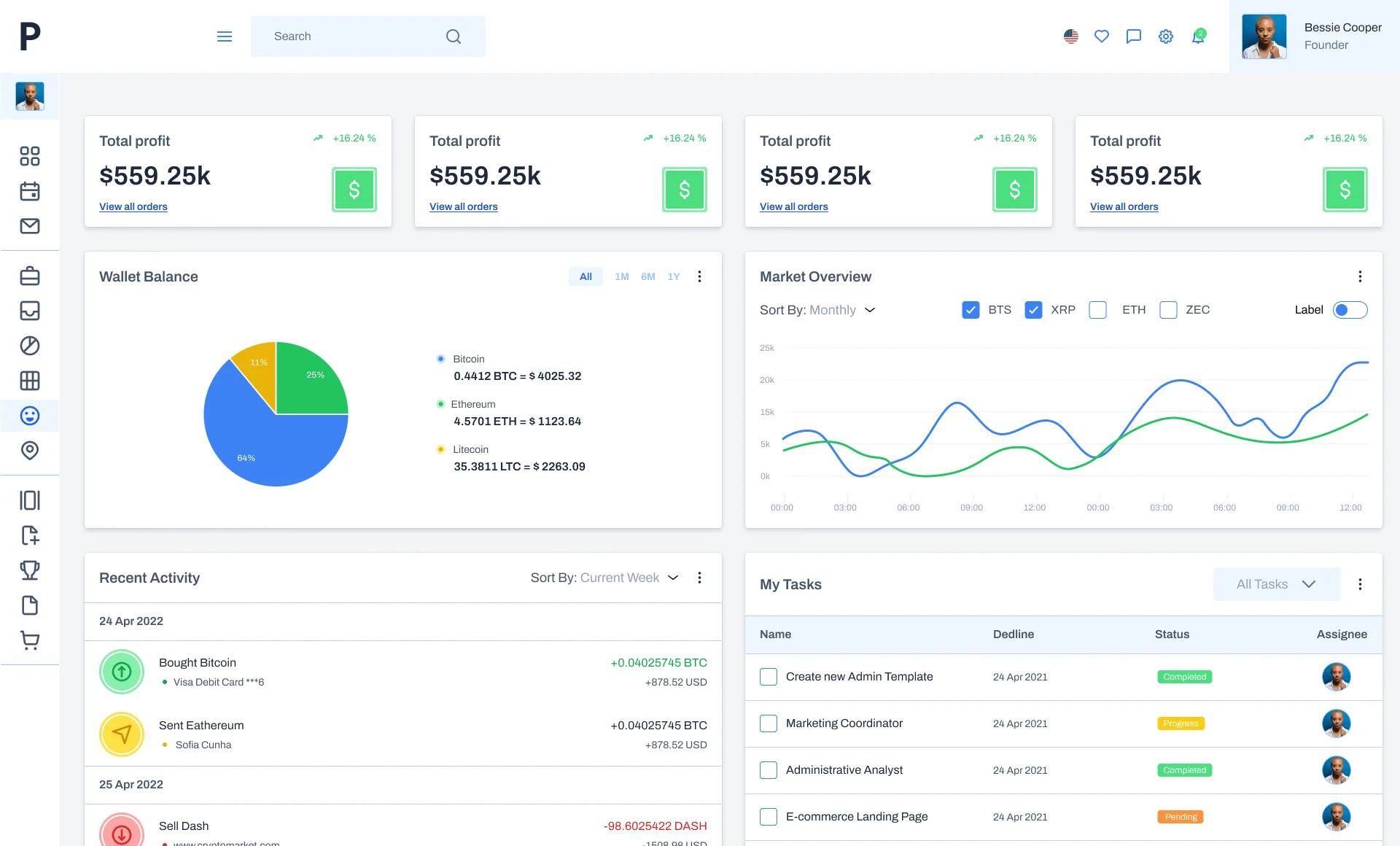This screenshot has width=1400, height=846.
Task: Open the calendar icon in the sidebar
Action: [29, 191]
